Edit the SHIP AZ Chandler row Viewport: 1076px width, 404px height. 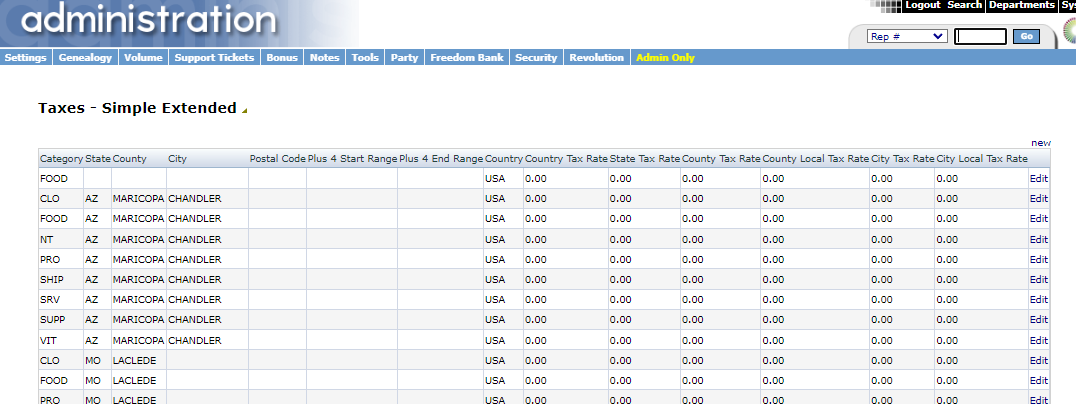tap(1038, 279)
